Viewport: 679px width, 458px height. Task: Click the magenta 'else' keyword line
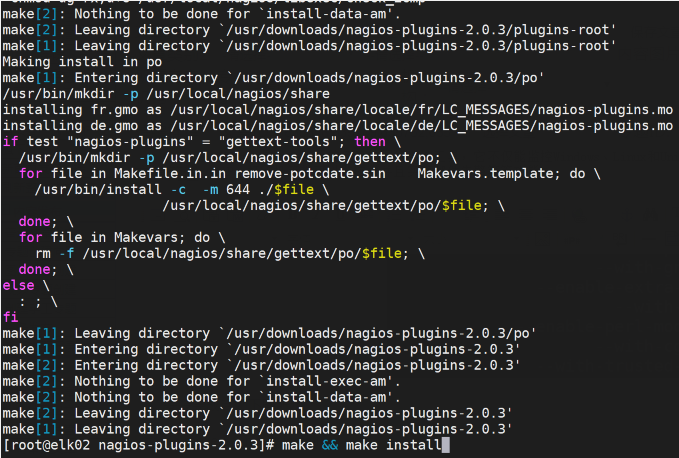26,286
